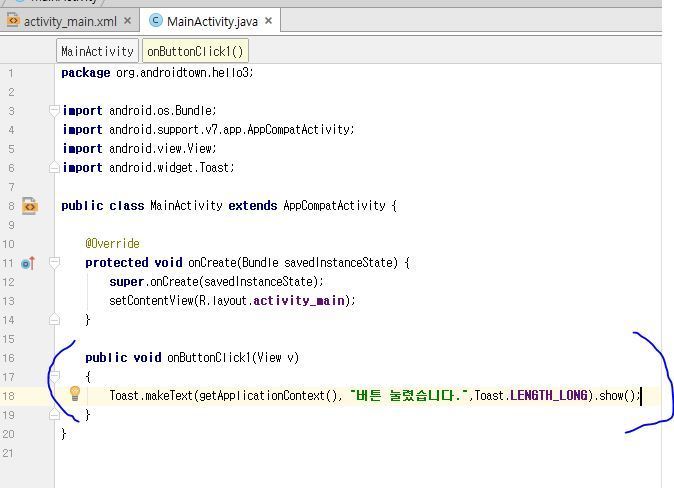Click the LENGTH_LONG constant

(x=548, y=395)
